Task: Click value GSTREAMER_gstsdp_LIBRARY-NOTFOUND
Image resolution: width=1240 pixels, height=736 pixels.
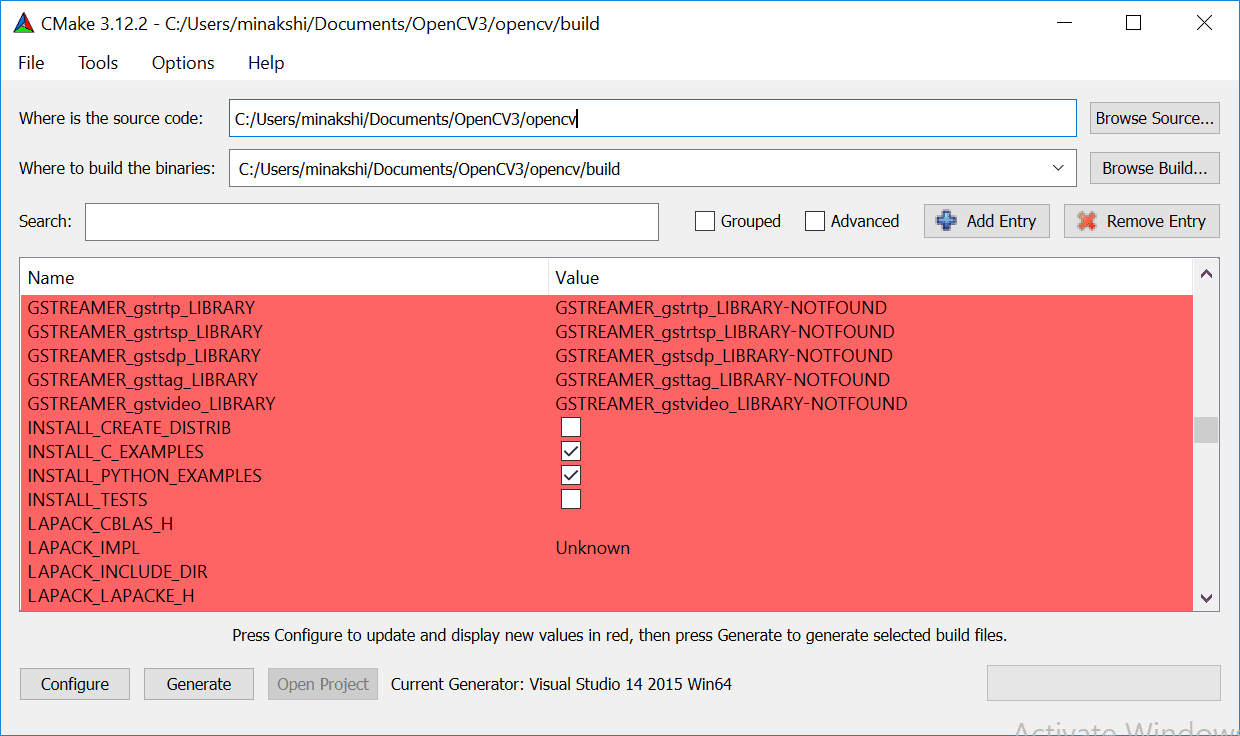Action: coord(724,355)
